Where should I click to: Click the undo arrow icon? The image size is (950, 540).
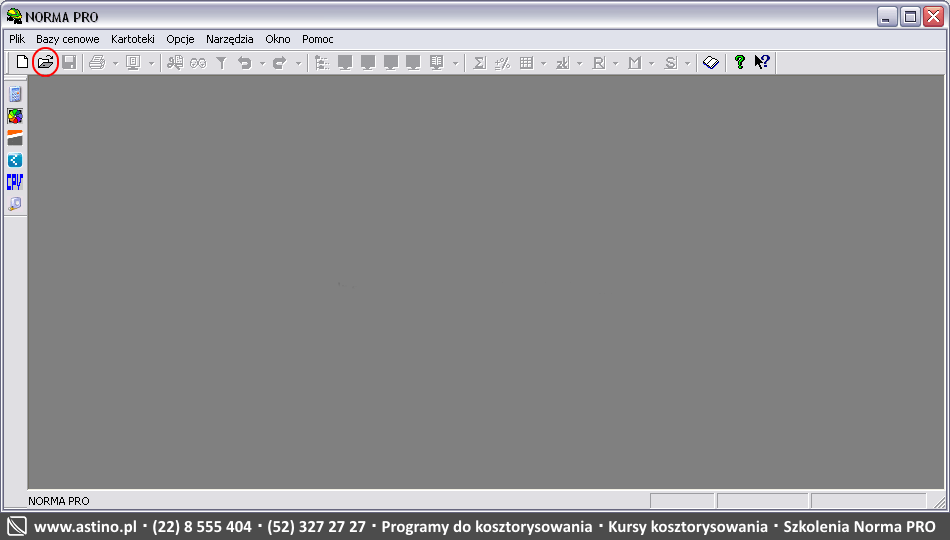point(245,62)
